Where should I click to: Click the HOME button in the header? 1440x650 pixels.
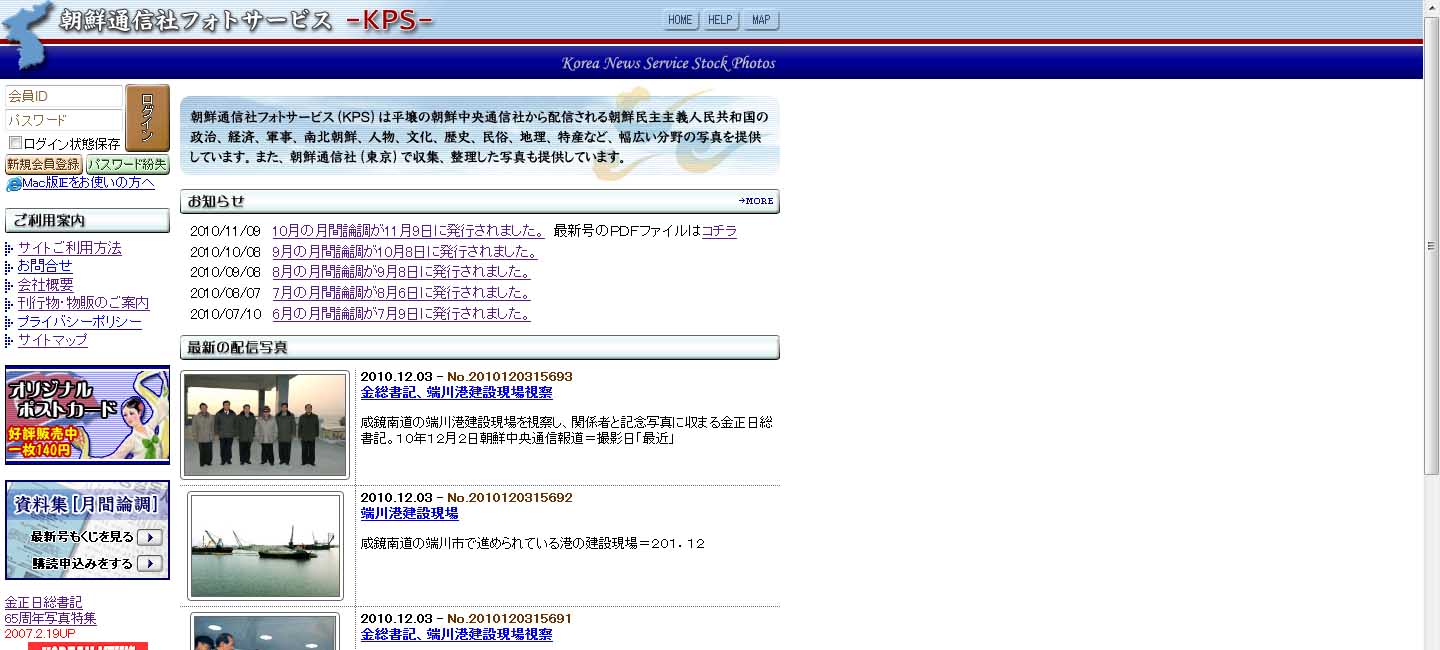click(680, 20)
